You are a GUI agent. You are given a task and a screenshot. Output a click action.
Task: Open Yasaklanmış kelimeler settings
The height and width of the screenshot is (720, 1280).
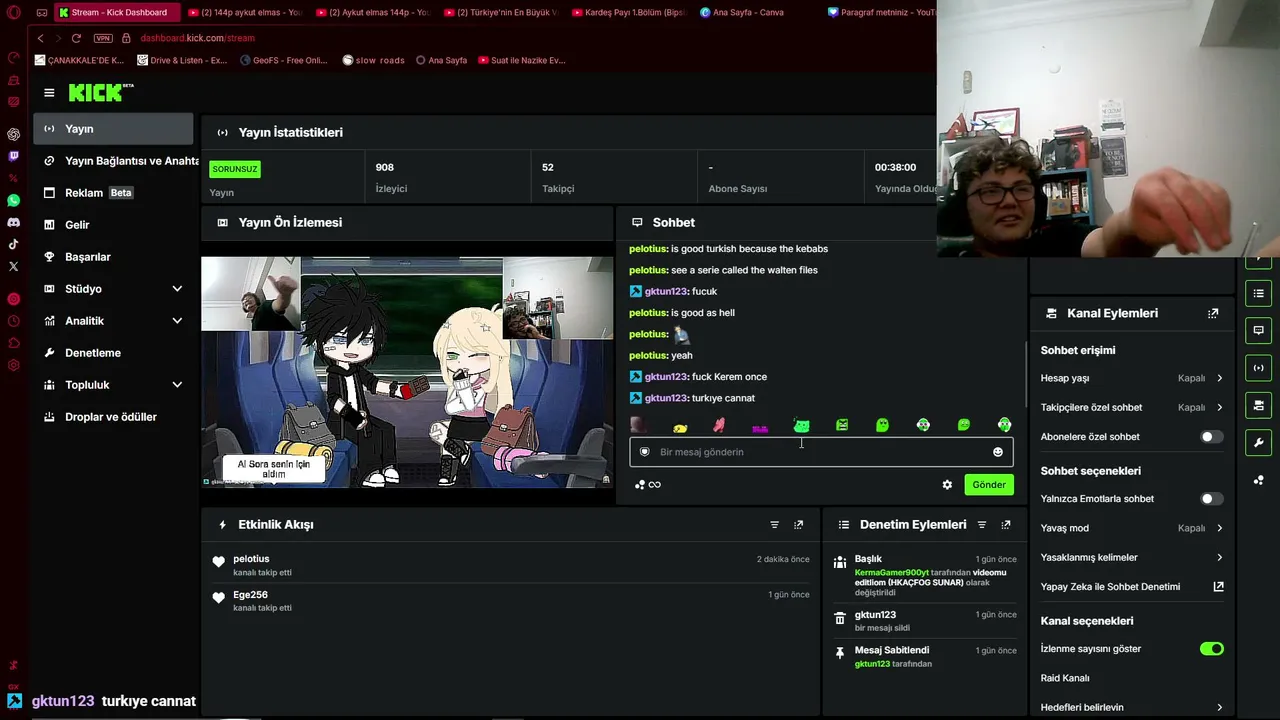click(1131, 557)
